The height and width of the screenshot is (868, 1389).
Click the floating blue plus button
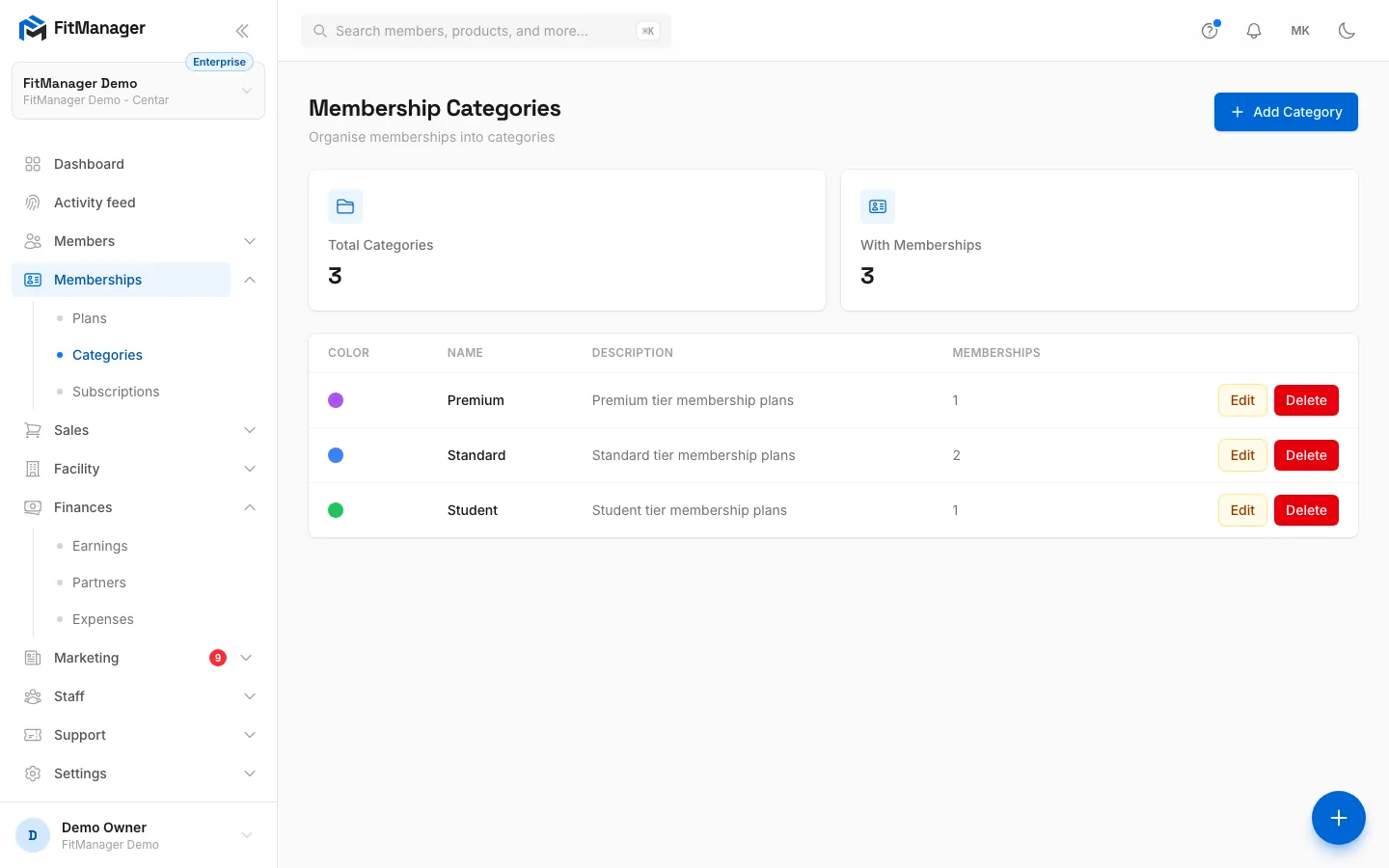[x=1339, y=818]
